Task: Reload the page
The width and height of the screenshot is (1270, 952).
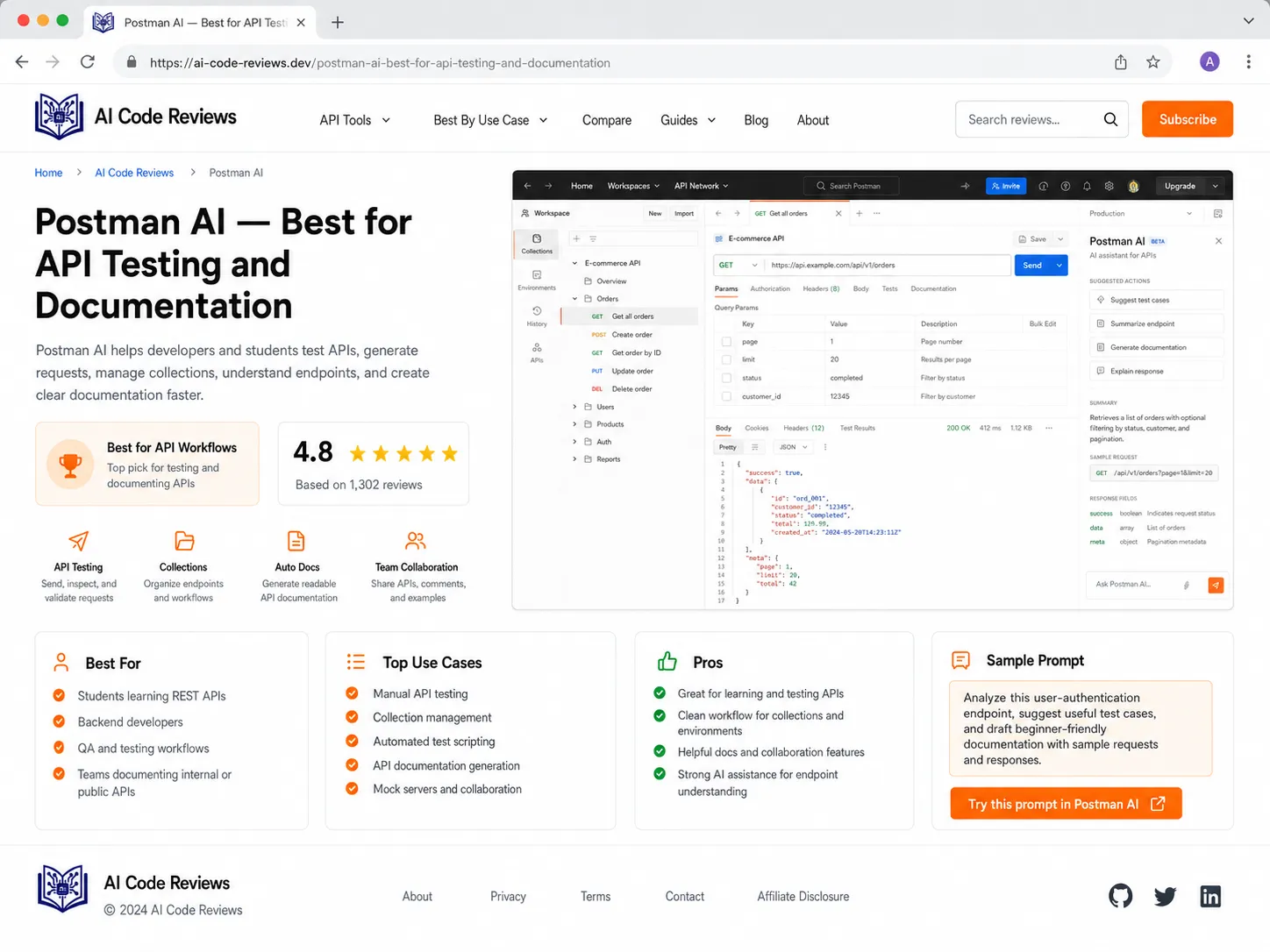Action: 87,62
